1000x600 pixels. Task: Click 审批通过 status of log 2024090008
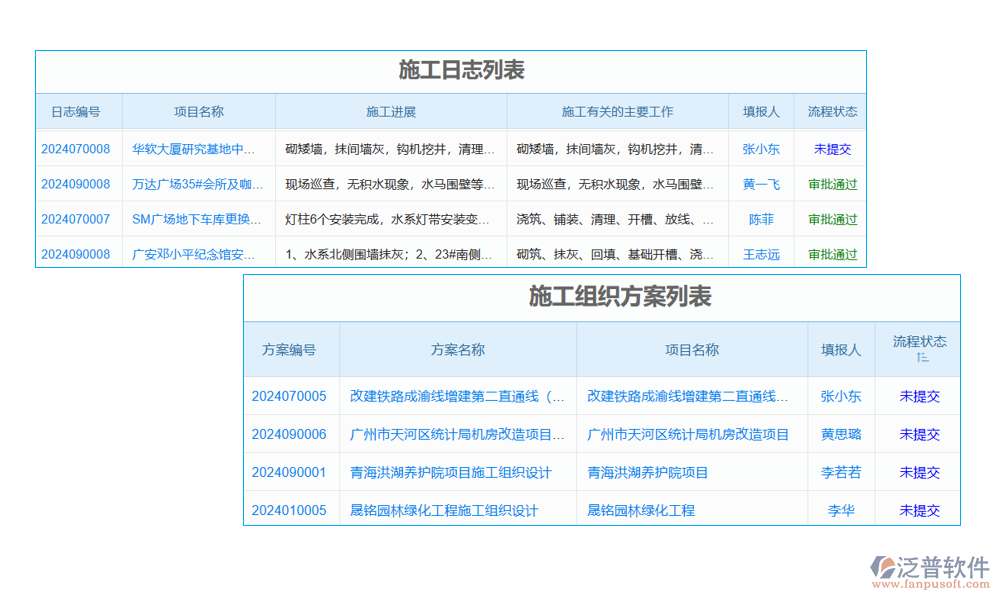pos(831,183)
